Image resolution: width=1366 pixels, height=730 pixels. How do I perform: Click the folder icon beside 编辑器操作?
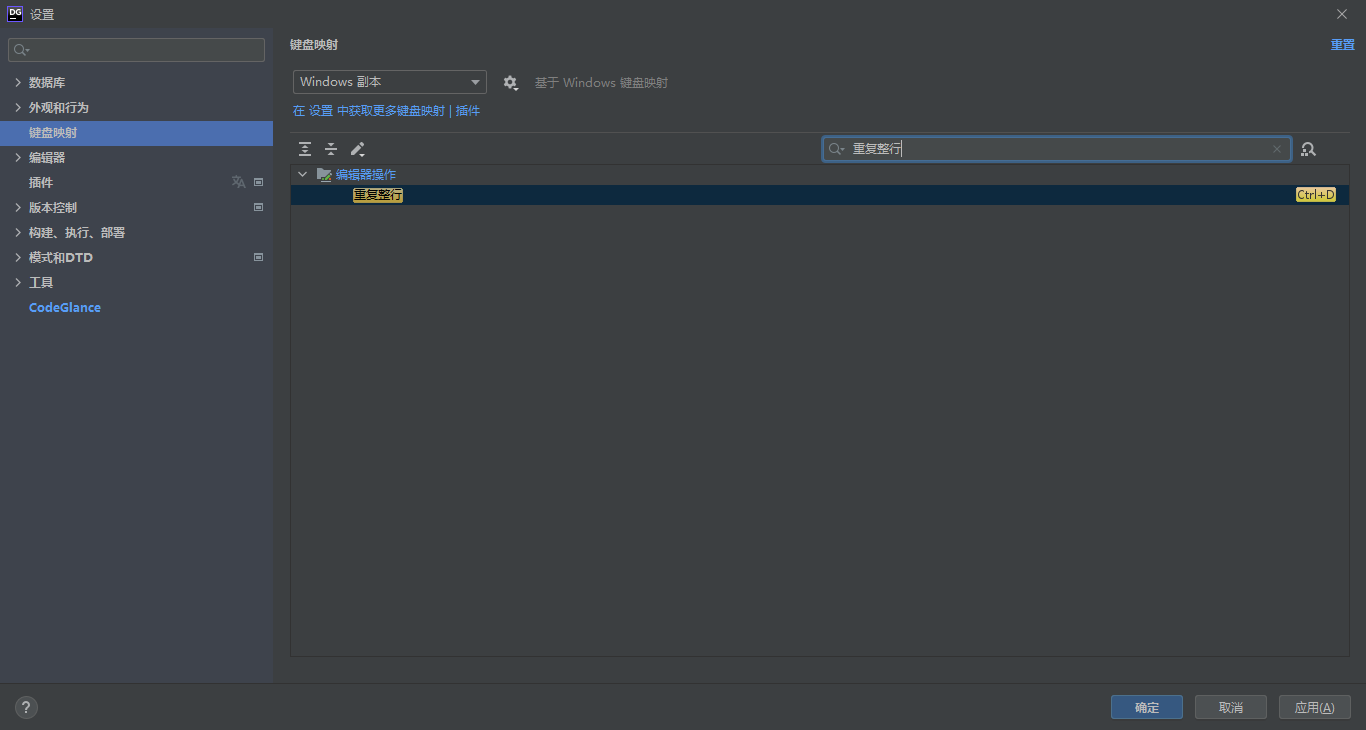(324, 173)
